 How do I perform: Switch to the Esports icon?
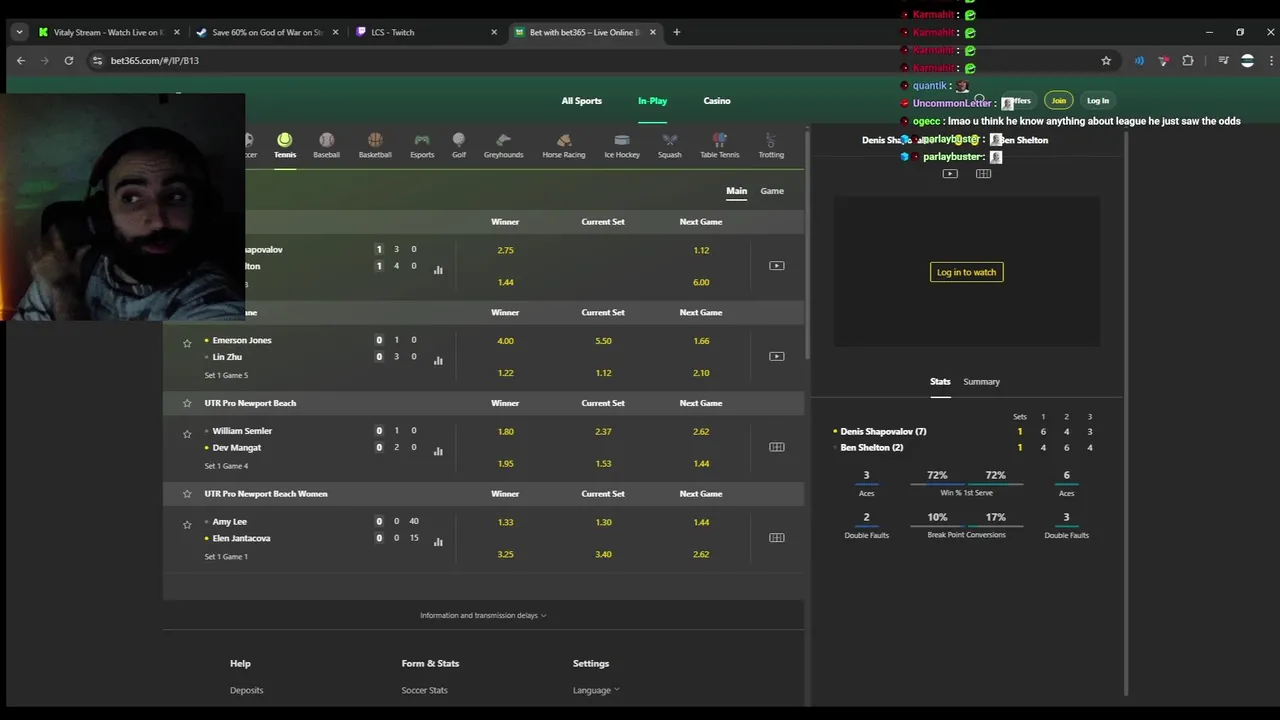[422, 145]
